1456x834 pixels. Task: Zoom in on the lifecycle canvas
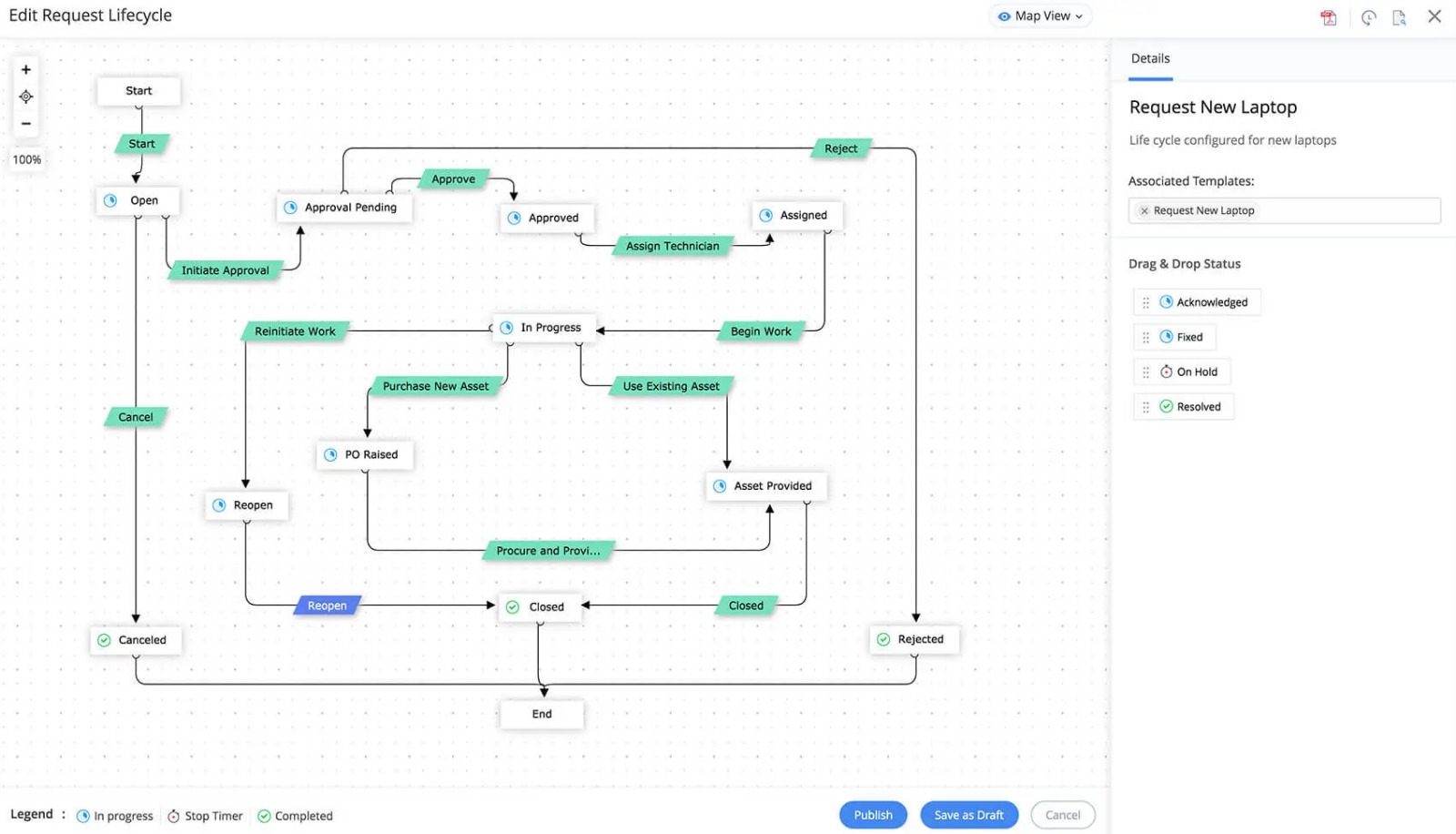tap(25, 70)
